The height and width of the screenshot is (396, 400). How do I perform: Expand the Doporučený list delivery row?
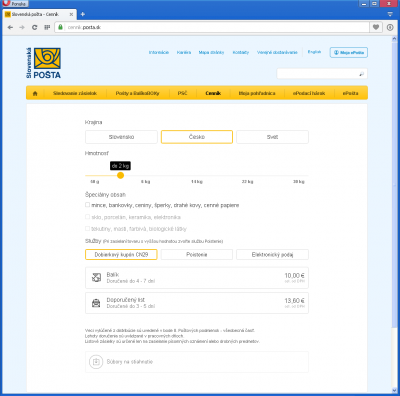[197, 303]
